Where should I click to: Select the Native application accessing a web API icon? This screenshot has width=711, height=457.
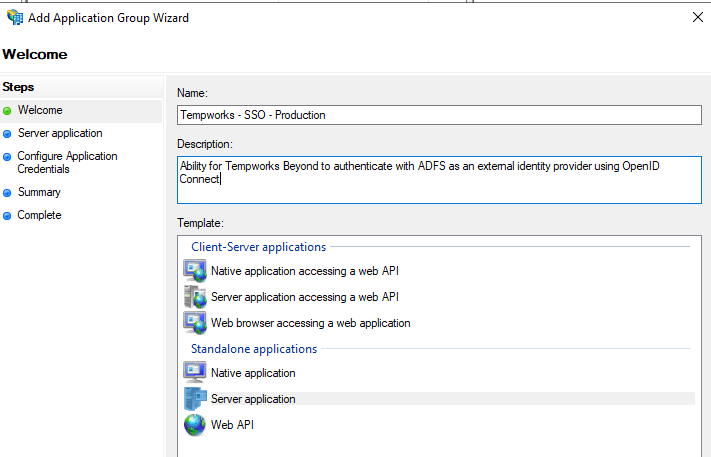point(195,271)
